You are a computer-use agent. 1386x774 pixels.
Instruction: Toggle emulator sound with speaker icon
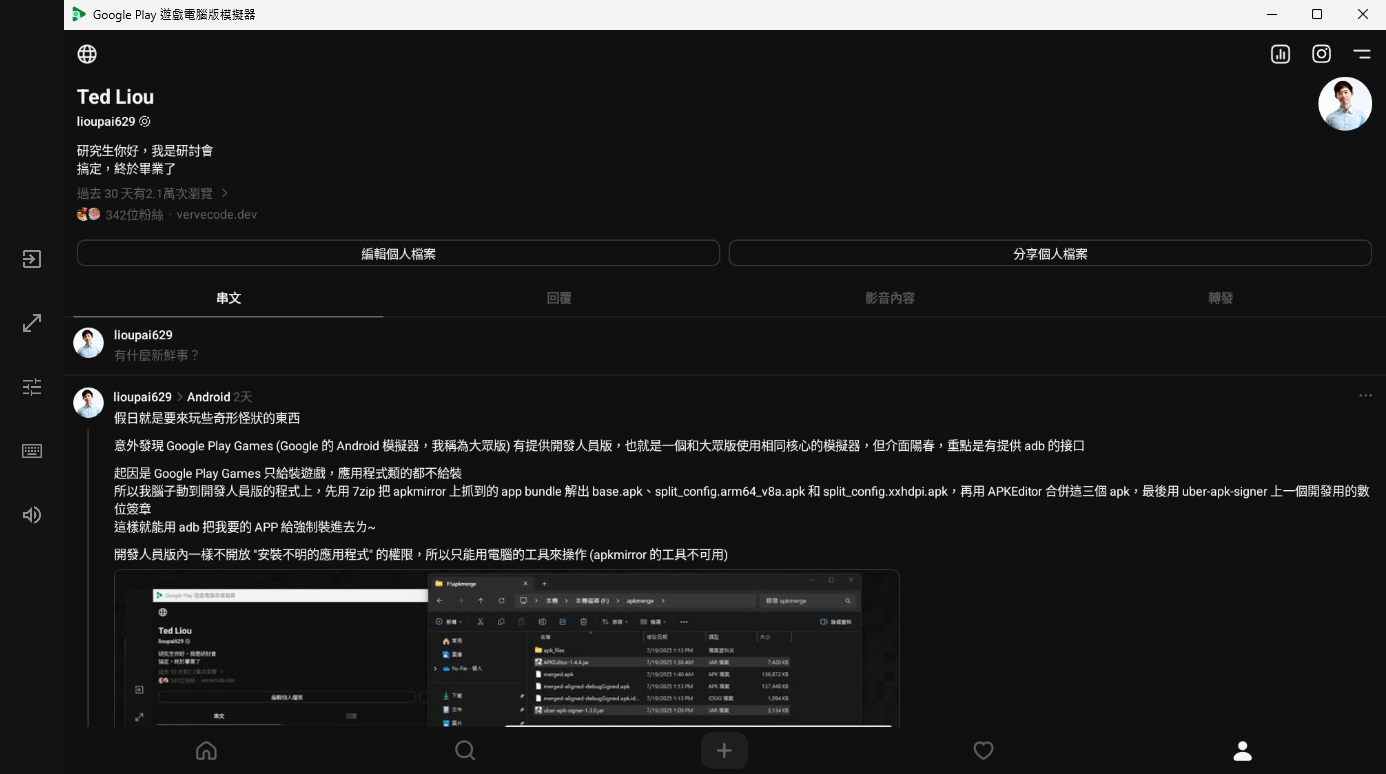[x=32, y=515]
